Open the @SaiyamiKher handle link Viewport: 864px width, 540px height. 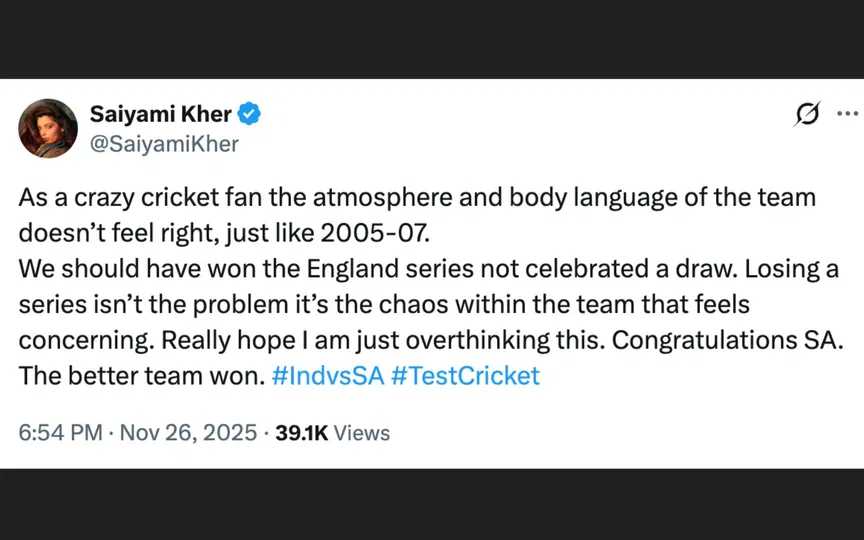[x=164, y=144]
